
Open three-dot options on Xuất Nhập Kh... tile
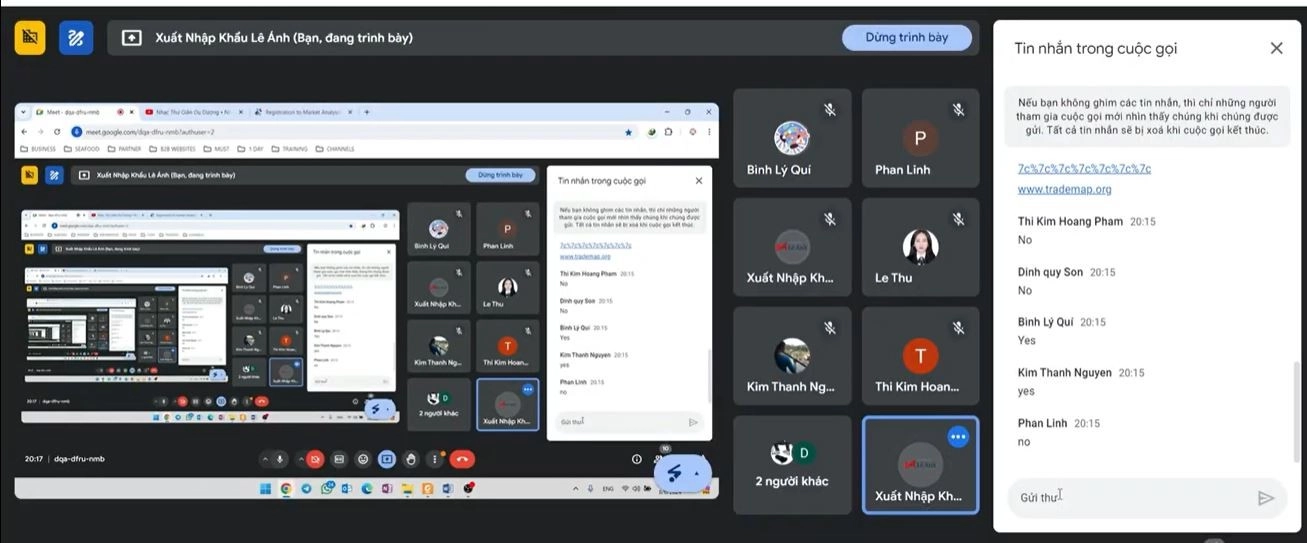958,437
